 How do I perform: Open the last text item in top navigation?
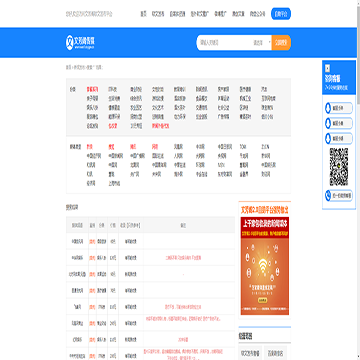point(258,14)
